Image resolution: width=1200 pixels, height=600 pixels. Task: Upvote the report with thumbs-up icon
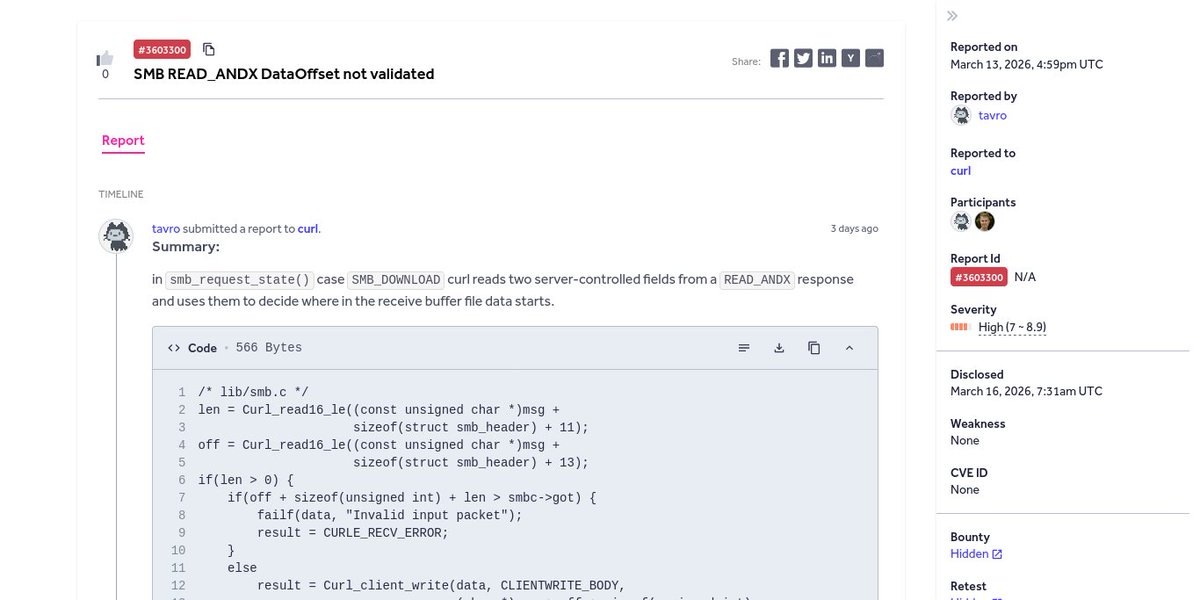point(105,58)
